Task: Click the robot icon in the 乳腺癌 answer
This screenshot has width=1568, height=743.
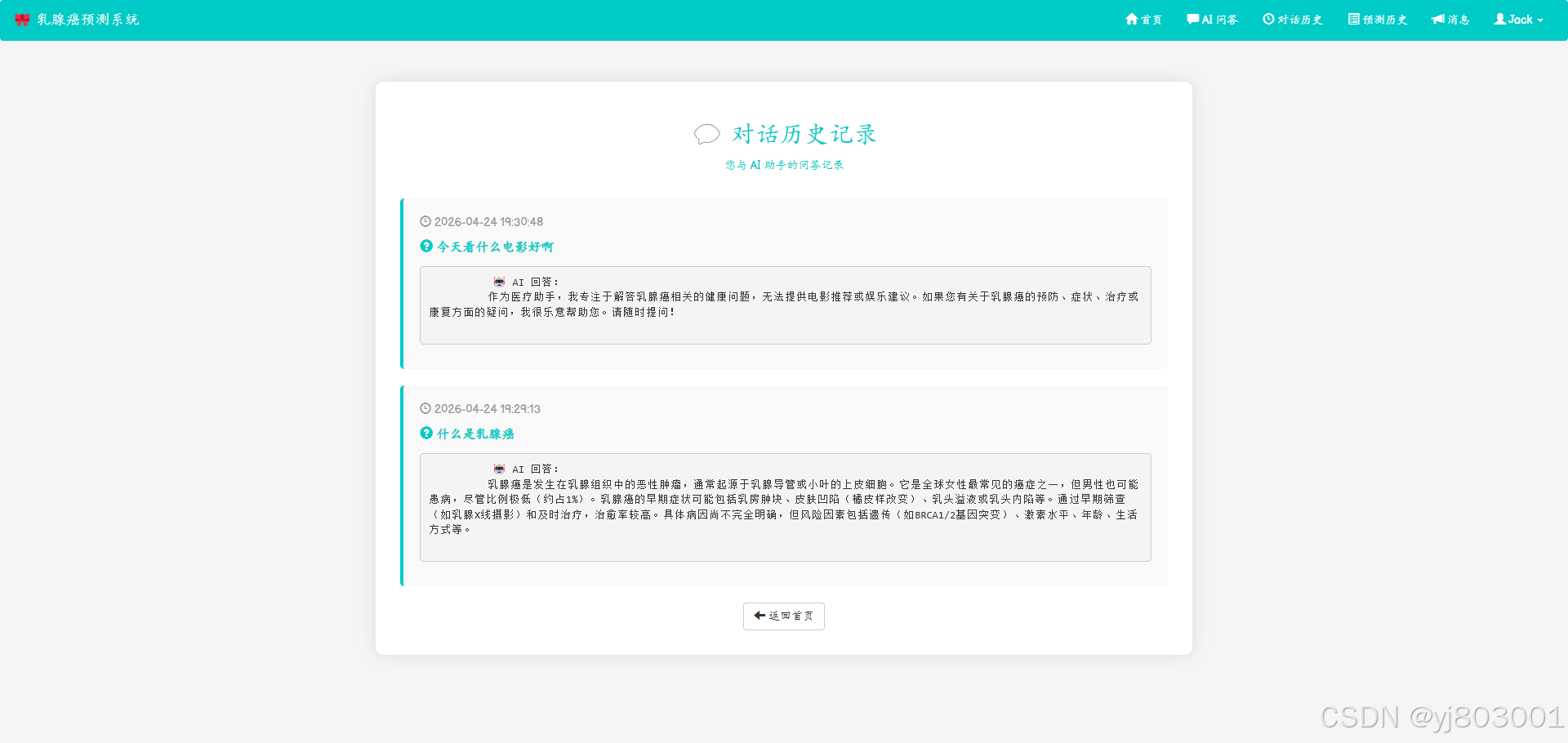Action: pos(499,469)
